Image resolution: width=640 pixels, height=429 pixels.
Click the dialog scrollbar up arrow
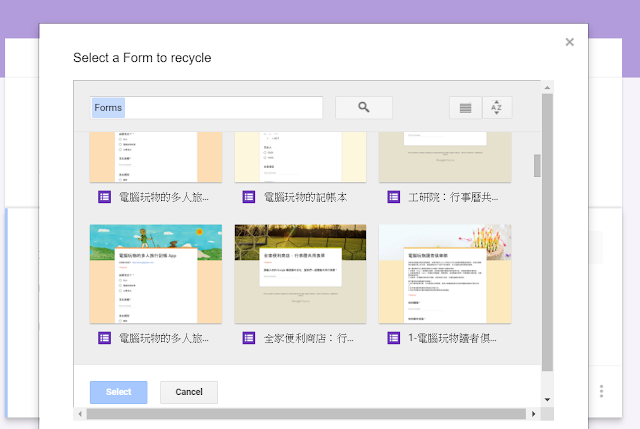click(547, 87)
